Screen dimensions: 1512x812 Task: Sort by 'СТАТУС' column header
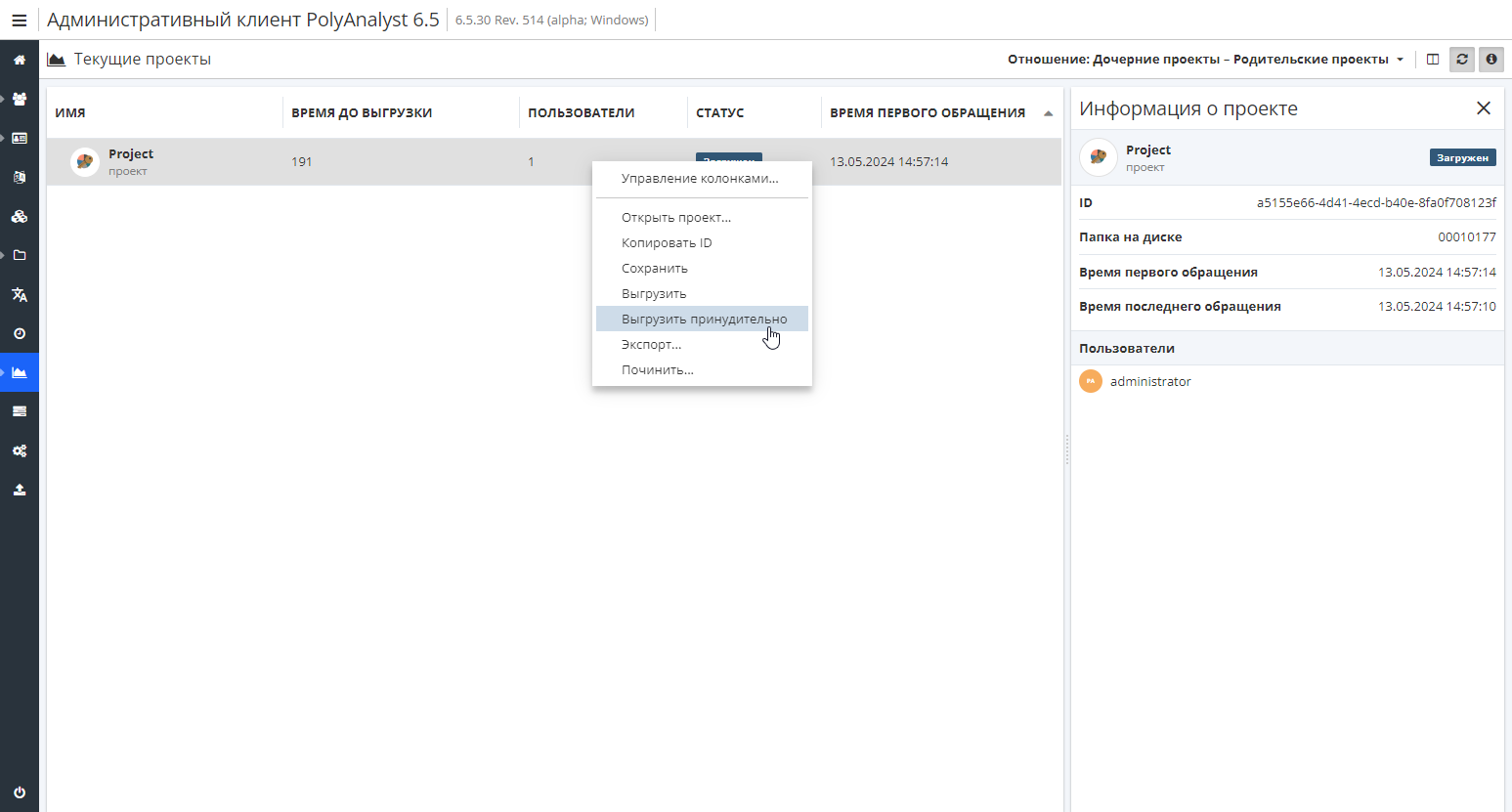[720, 112]
